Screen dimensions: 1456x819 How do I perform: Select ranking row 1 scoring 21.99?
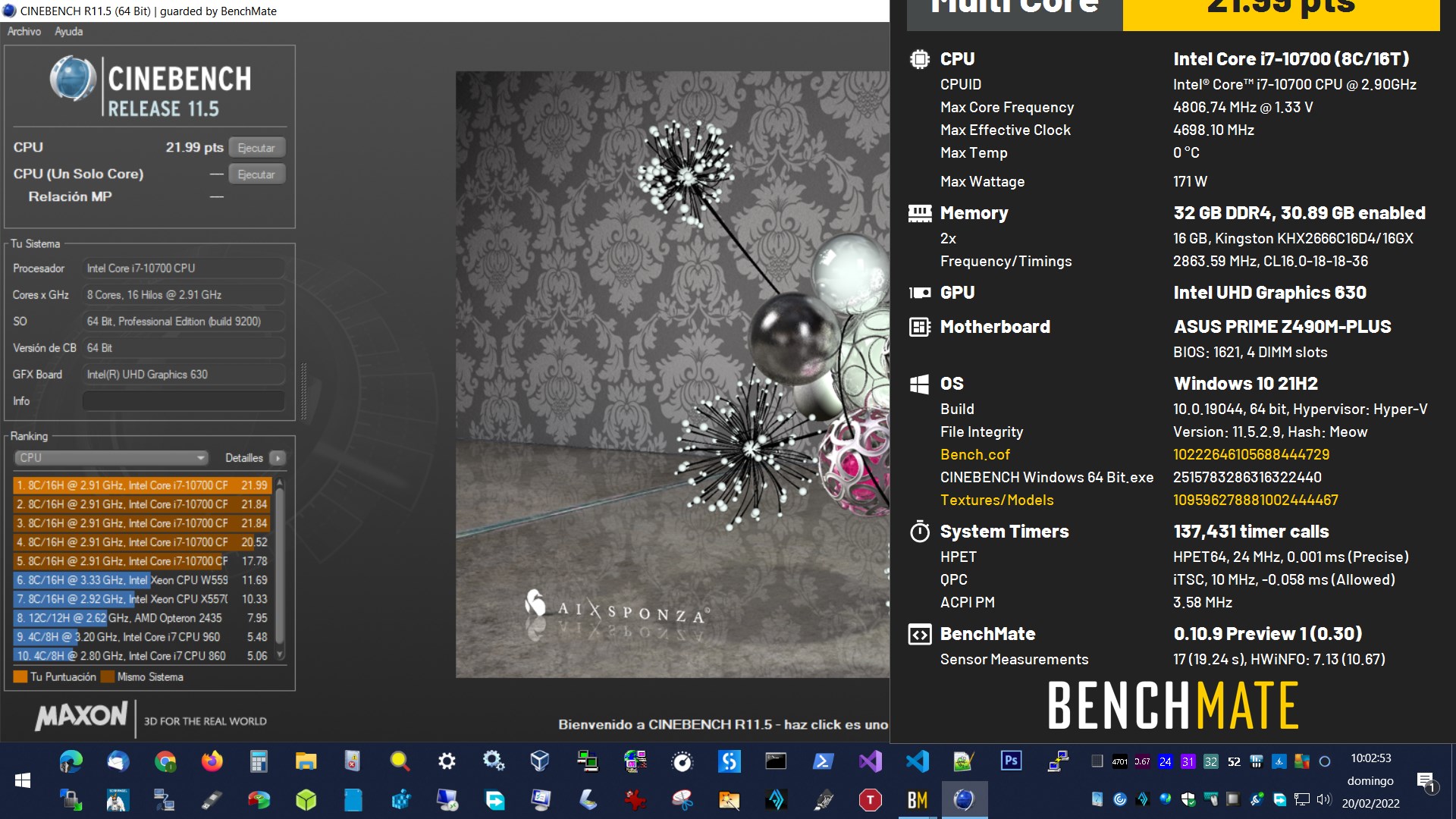(143, 485)
